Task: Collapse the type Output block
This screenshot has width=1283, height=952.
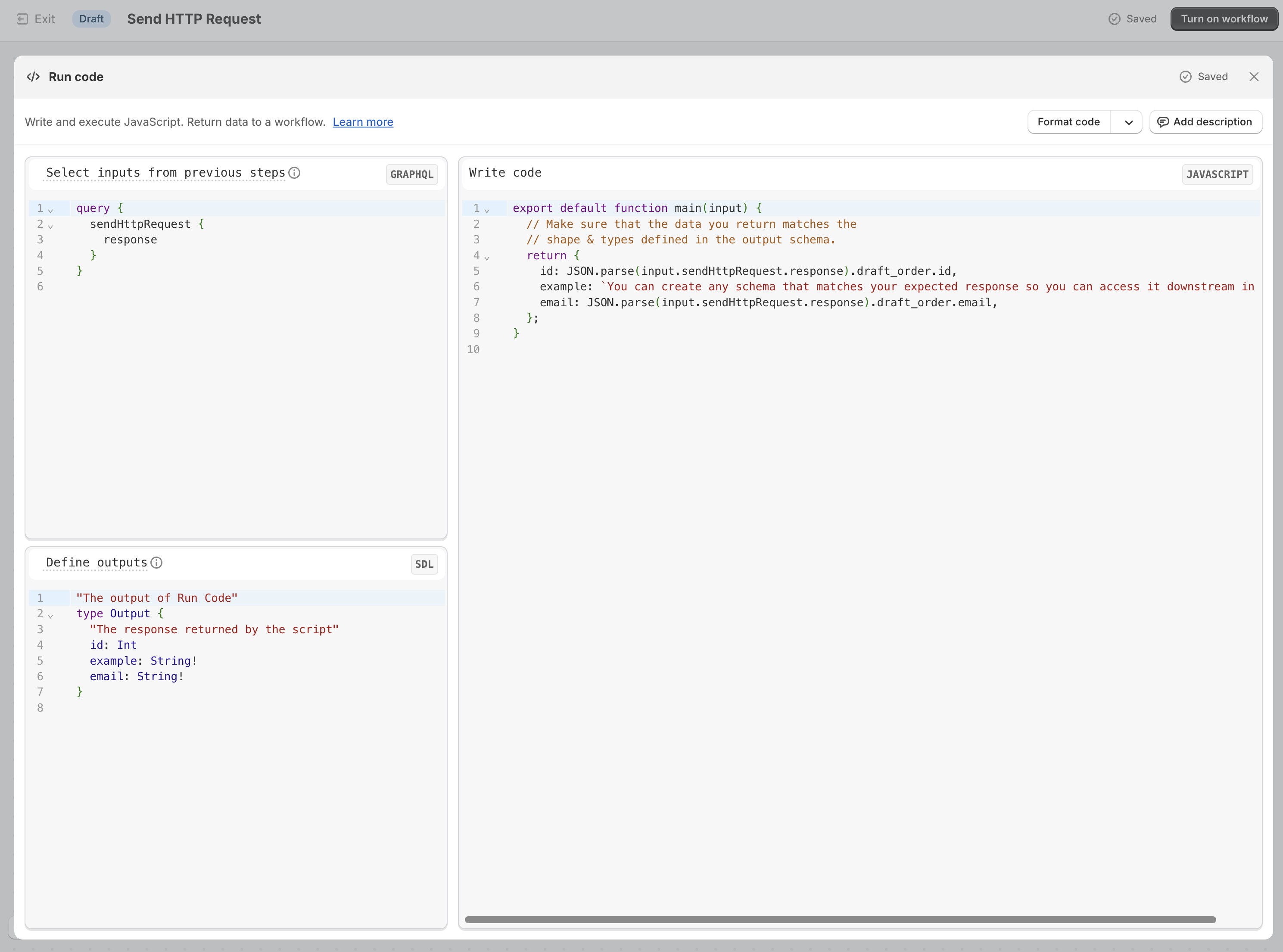Action: click(x=51, y=616)
